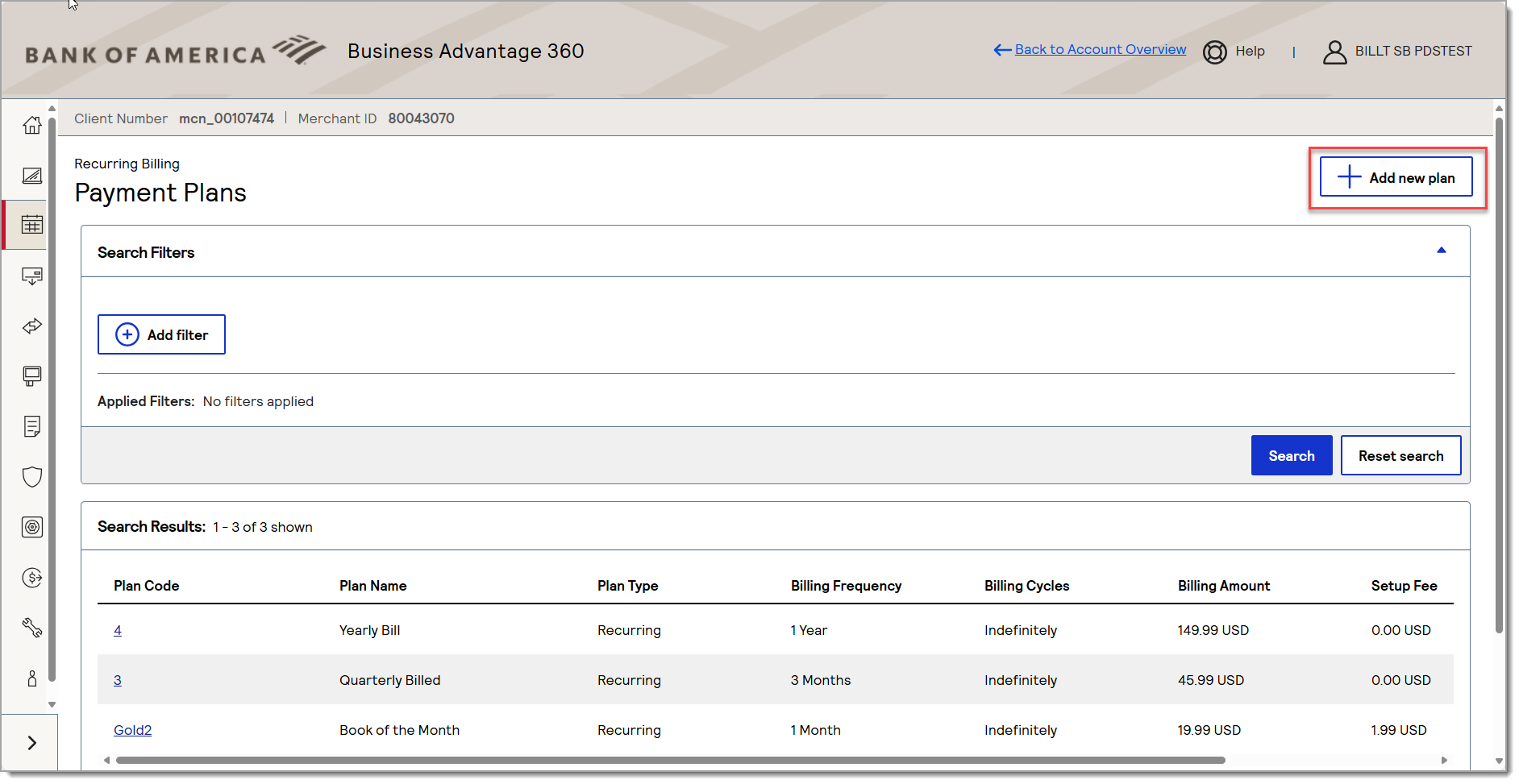
Task: Click Reset search button
Action: pyautogui.click(x=1401, y=456)
